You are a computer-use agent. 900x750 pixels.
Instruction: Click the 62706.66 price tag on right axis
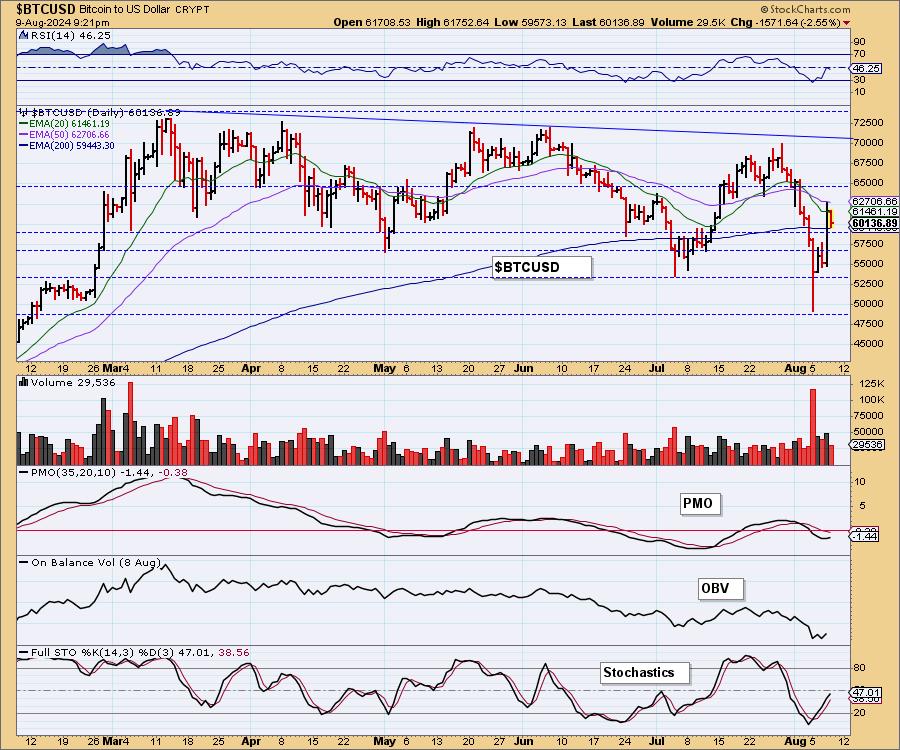pos(874,201)
